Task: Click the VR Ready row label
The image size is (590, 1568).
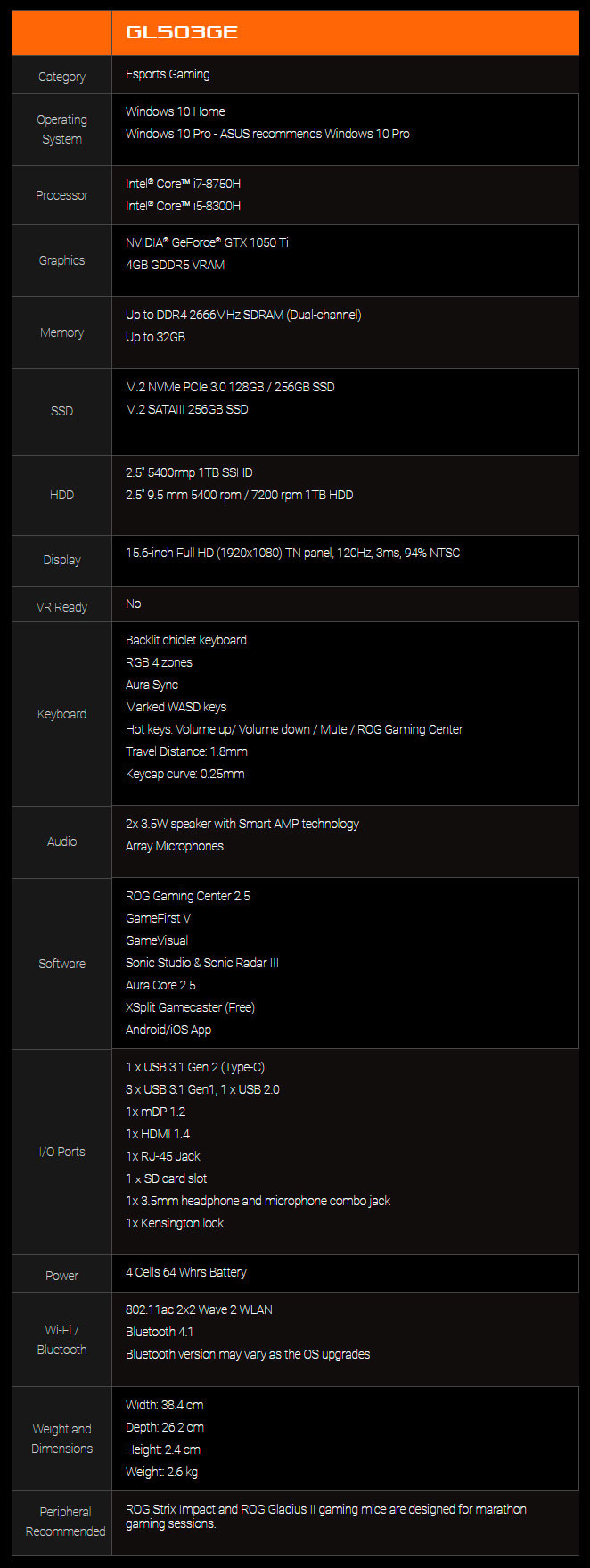Action: (61, 607)
